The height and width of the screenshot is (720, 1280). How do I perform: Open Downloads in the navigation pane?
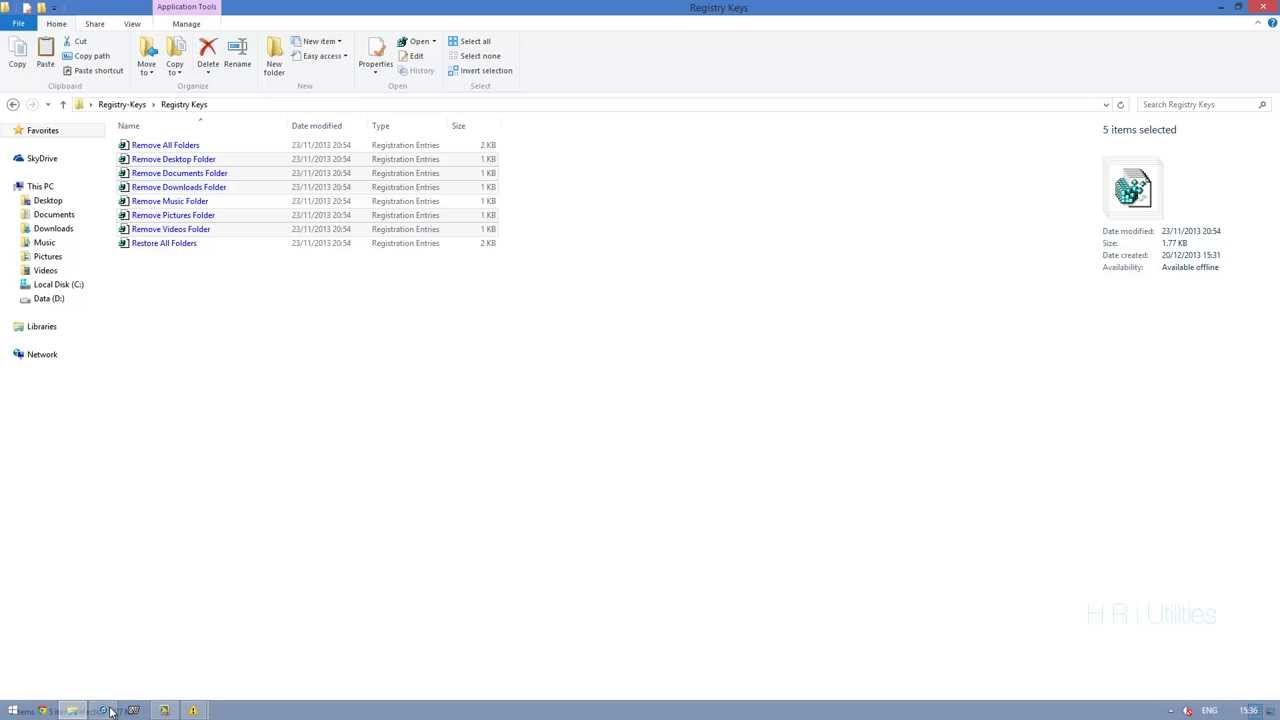click(x=53, y=229)
